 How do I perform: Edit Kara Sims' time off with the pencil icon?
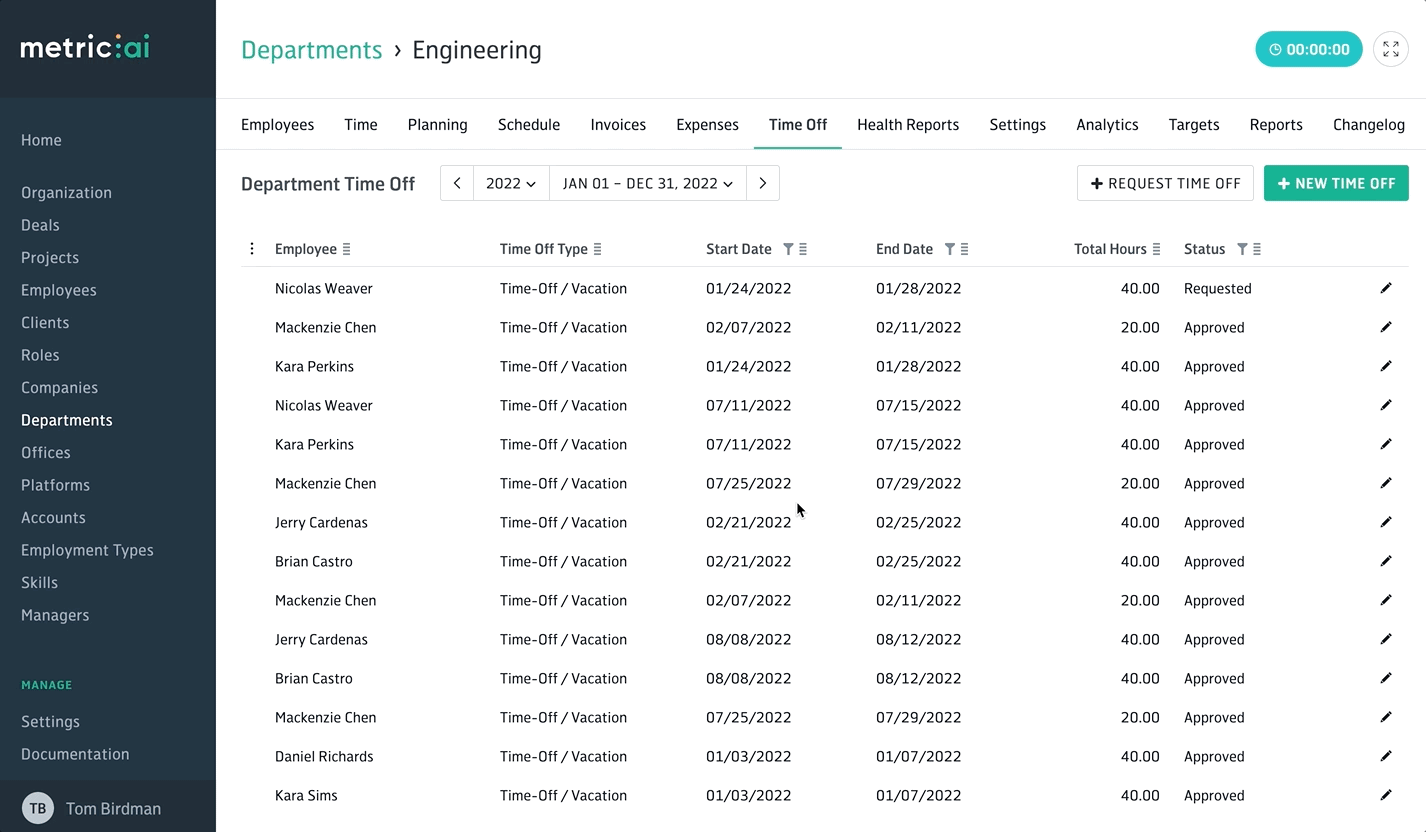point(1386,795)
